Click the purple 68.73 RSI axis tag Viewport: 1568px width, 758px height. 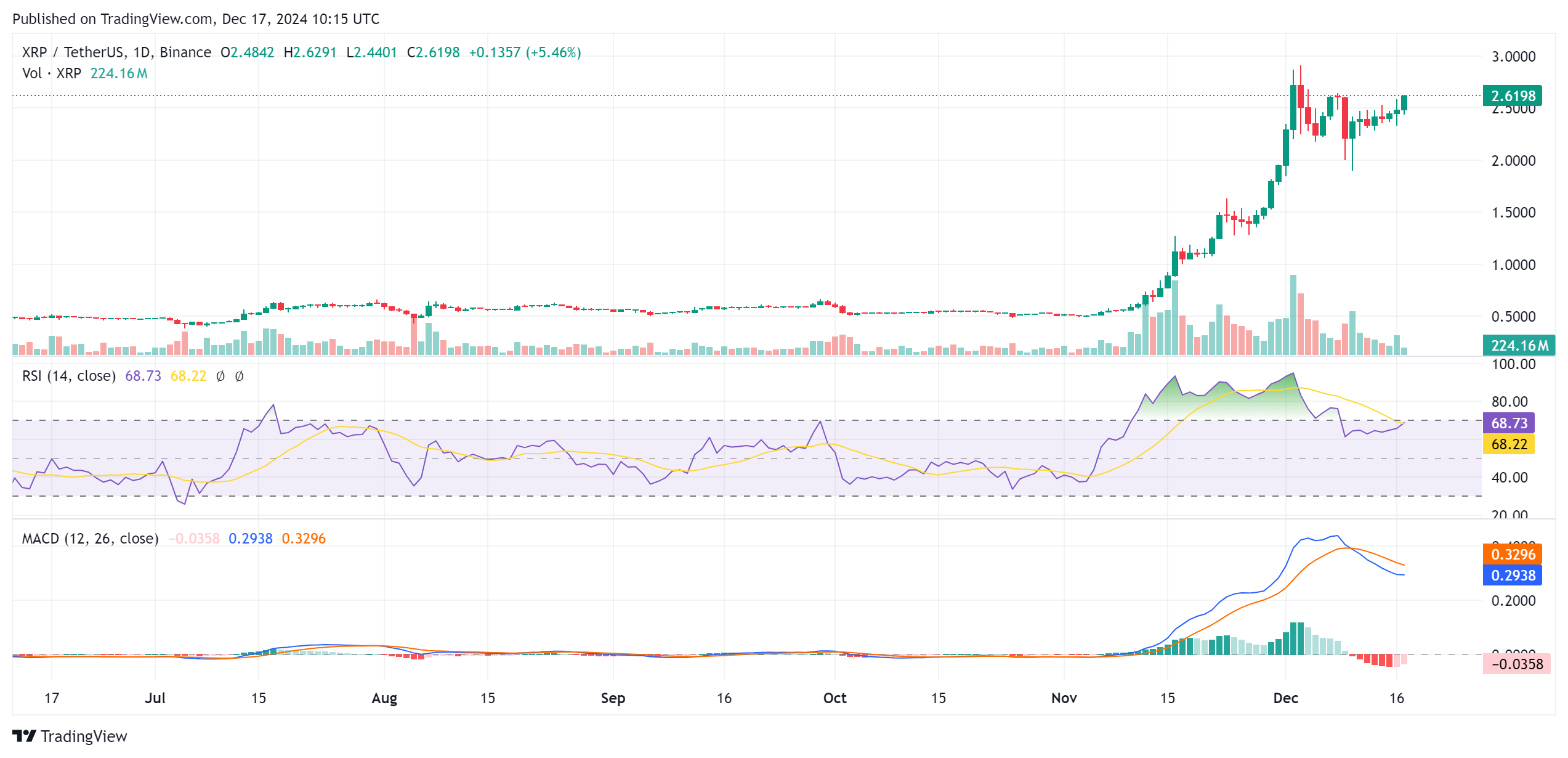[x=1509, y=423]
